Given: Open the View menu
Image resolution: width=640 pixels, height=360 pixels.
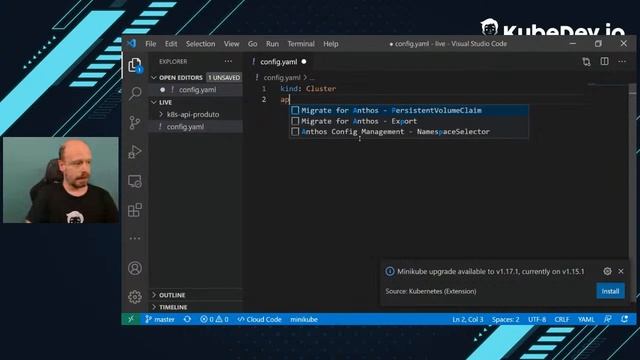Looking at the screenshot, I should (x=231, y=44).
